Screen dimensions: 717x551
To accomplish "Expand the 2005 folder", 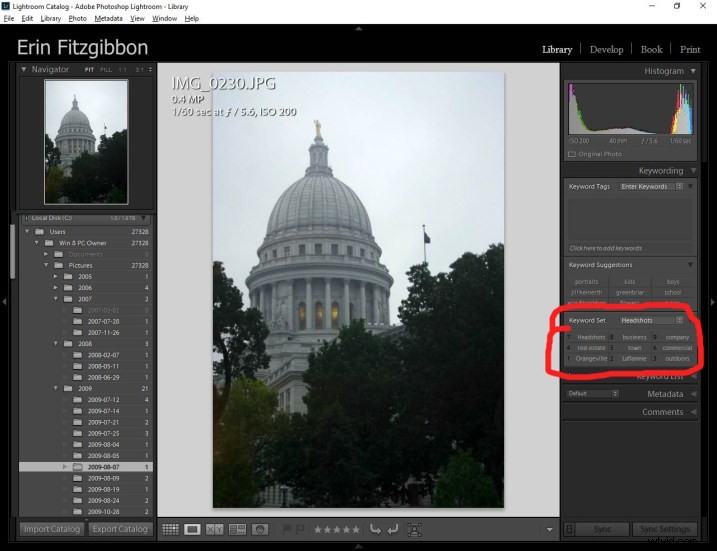I will click(56, 276).
